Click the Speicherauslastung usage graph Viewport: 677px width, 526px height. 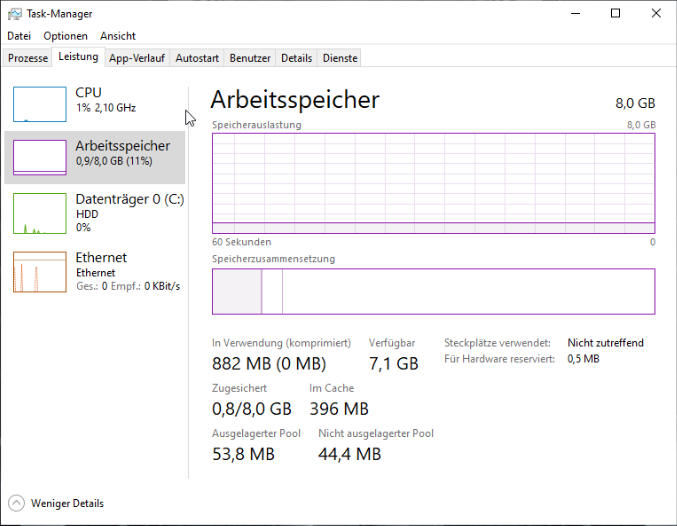(x=433, y=182)
